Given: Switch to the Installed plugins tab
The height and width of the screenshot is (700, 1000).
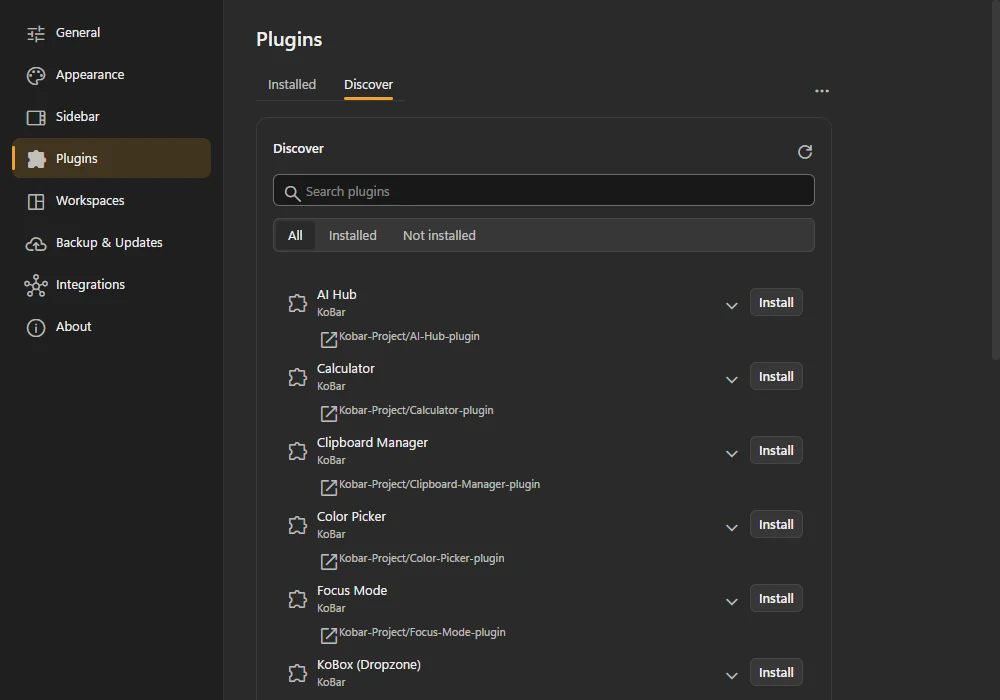Looking at the screenshot, I should coord(291,84).
